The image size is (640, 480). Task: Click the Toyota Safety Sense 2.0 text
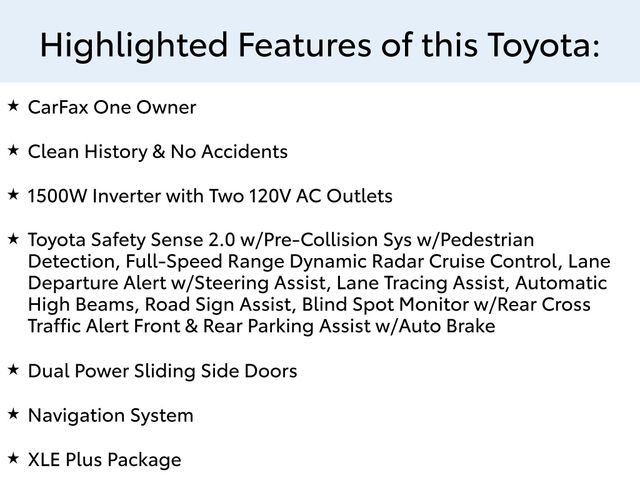[x=131, y=240]
